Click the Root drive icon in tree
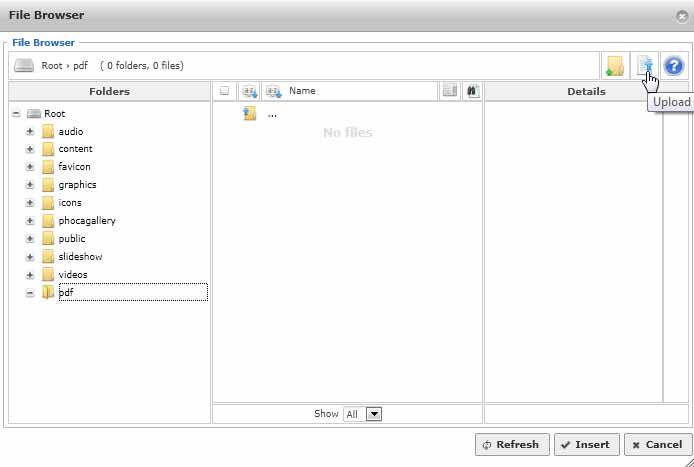The width and height of the screenshot is (694, 467). [34, 114]
